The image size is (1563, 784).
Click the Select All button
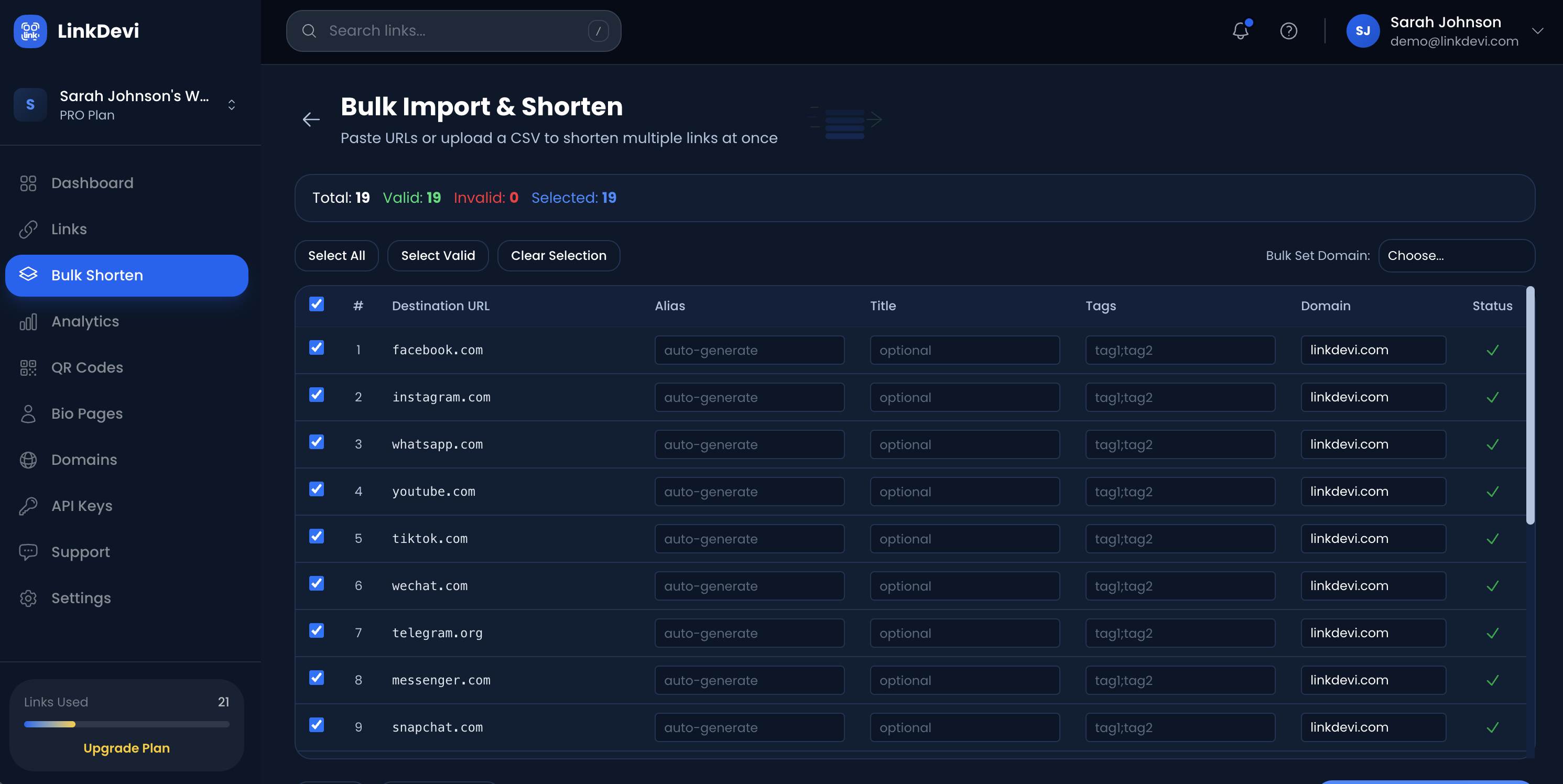coord(337,255)
